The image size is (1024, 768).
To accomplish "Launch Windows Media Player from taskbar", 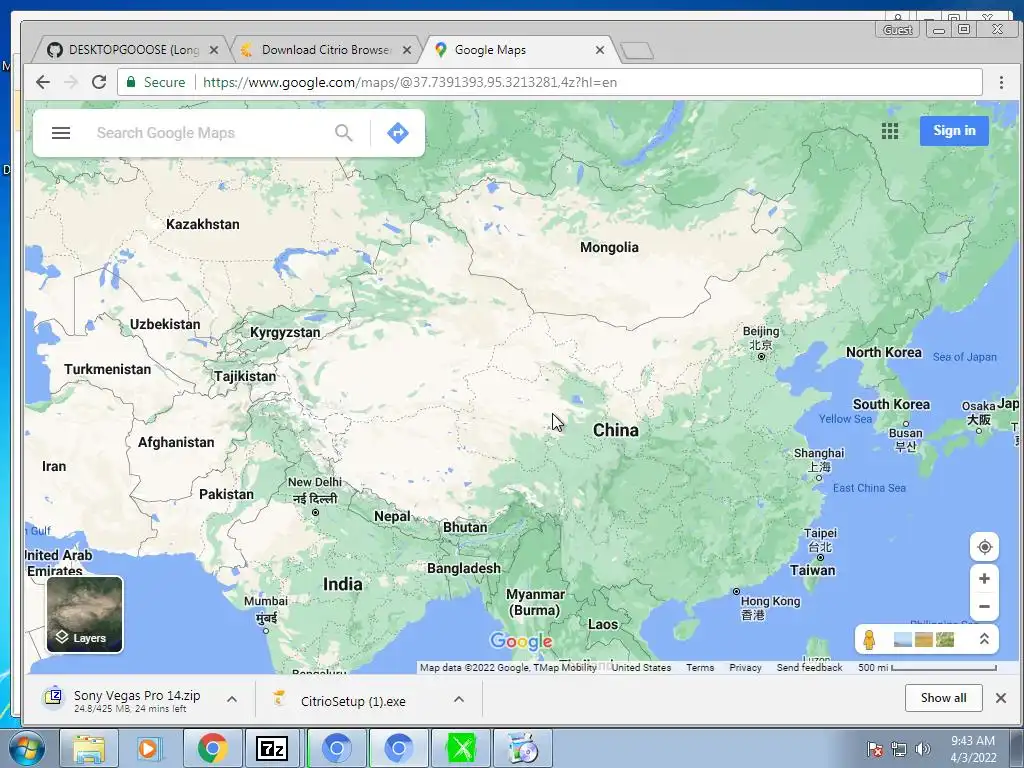I will click(148, 748).
